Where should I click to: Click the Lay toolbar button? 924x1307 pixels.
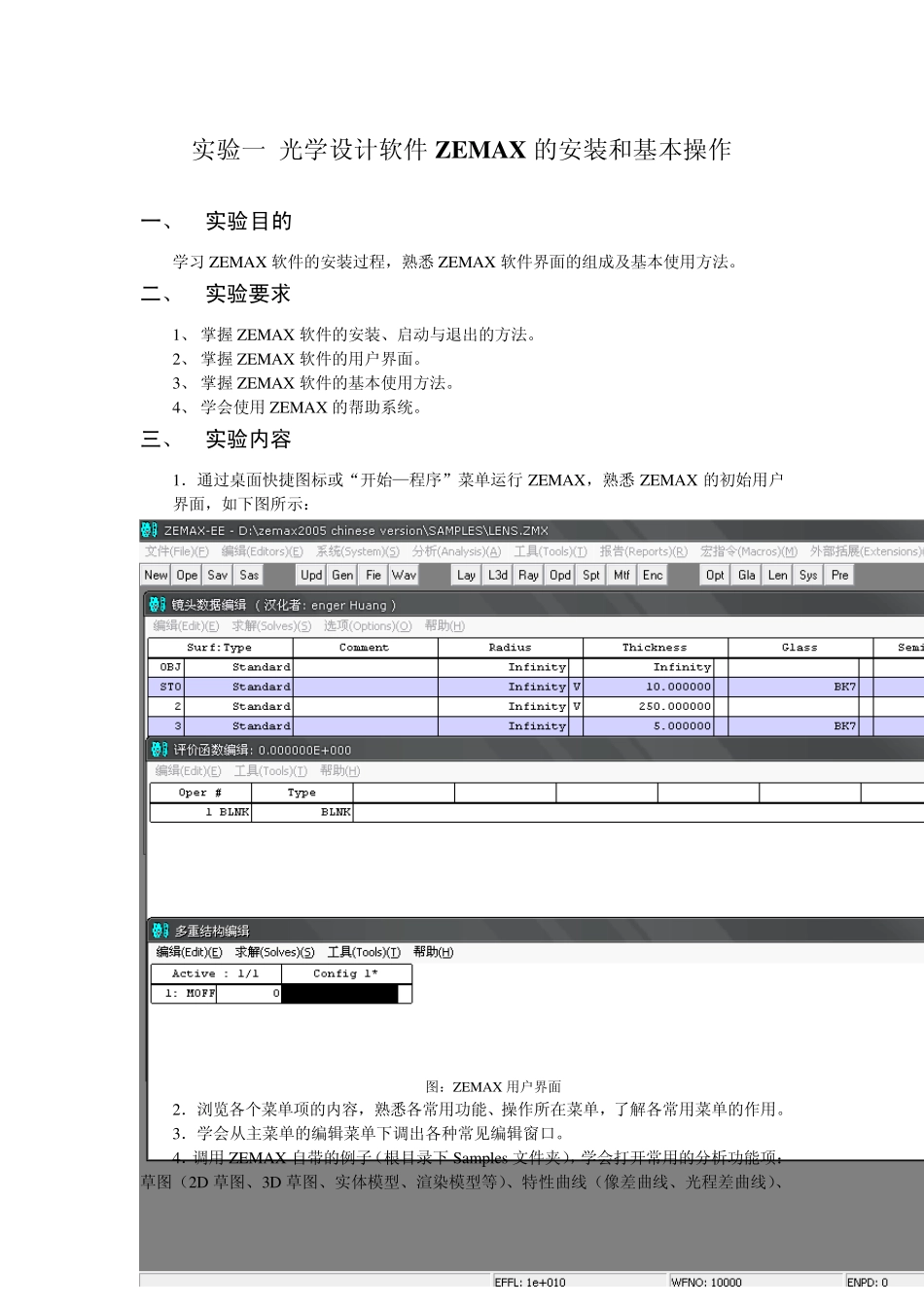pyautogui.click(x=467, y=576)
